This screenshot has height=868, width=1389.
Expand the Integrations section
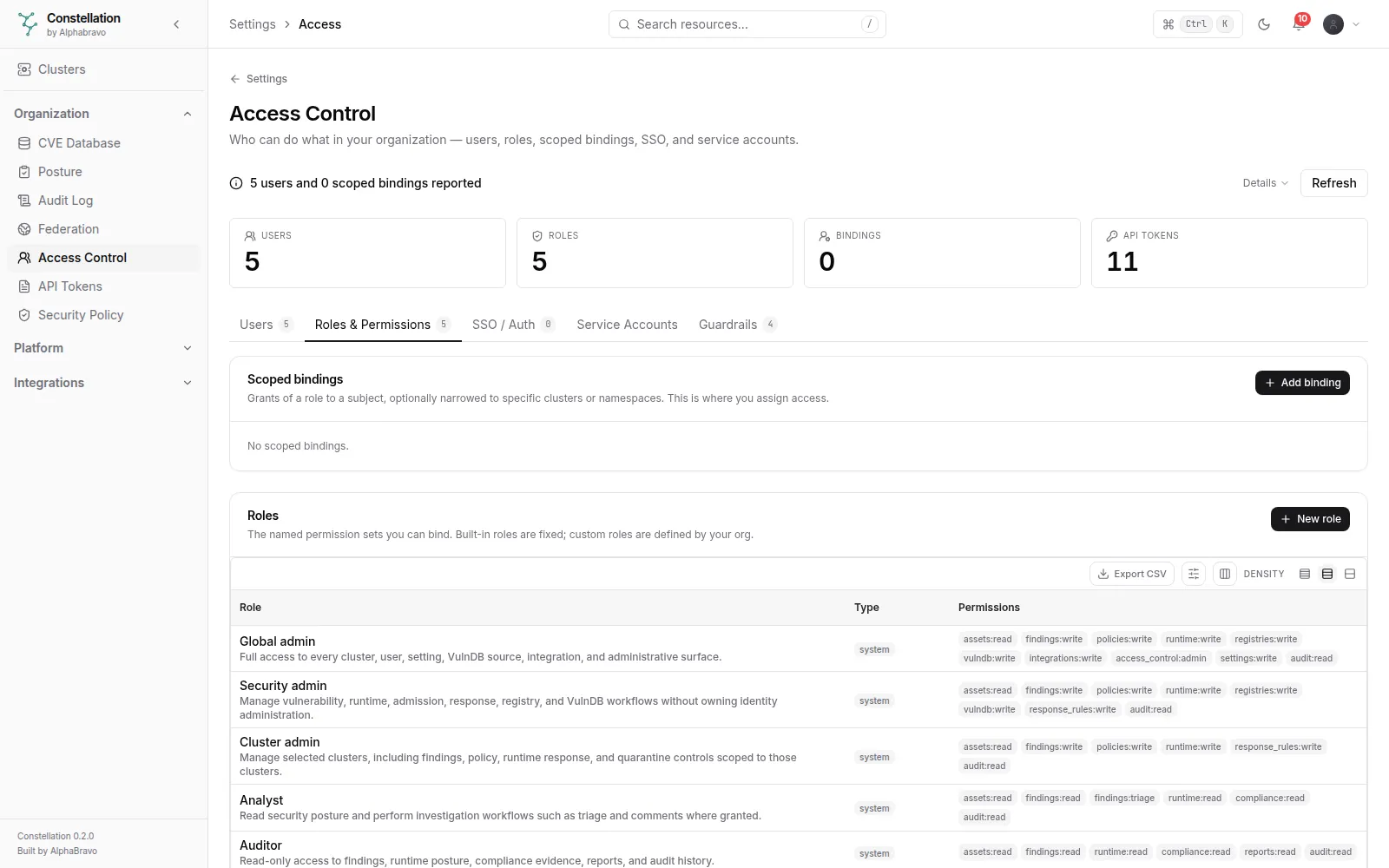click(103, 383)
